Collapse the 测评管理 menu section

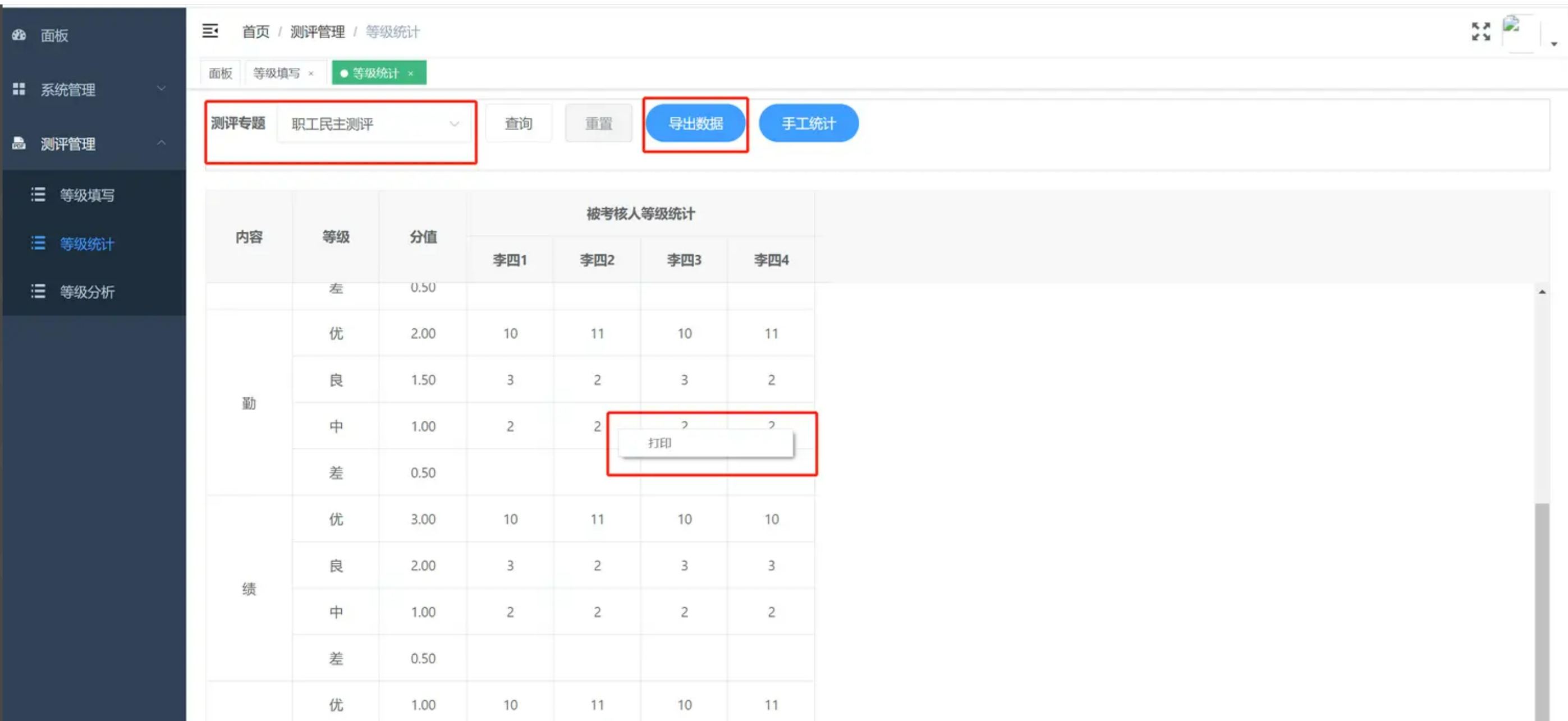[161, 144]
